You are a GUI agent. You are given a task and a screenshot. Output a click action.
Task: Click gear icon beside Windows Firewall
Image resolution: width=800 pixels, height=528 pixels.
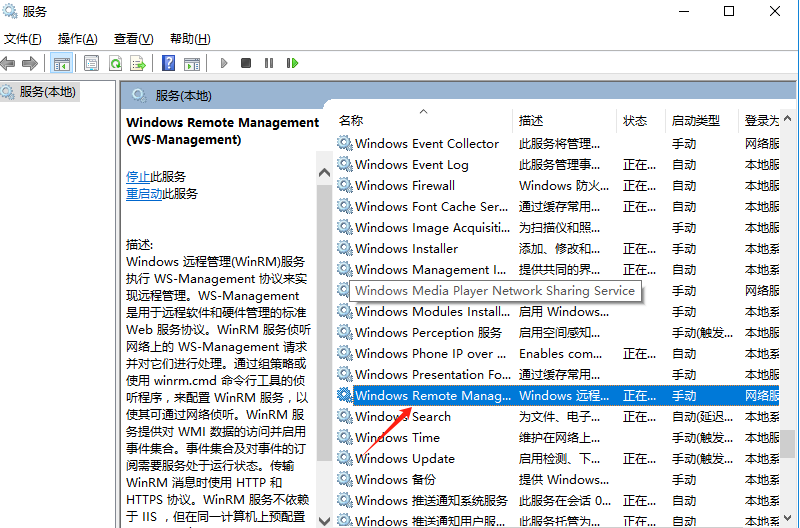(x=345, y=185)
